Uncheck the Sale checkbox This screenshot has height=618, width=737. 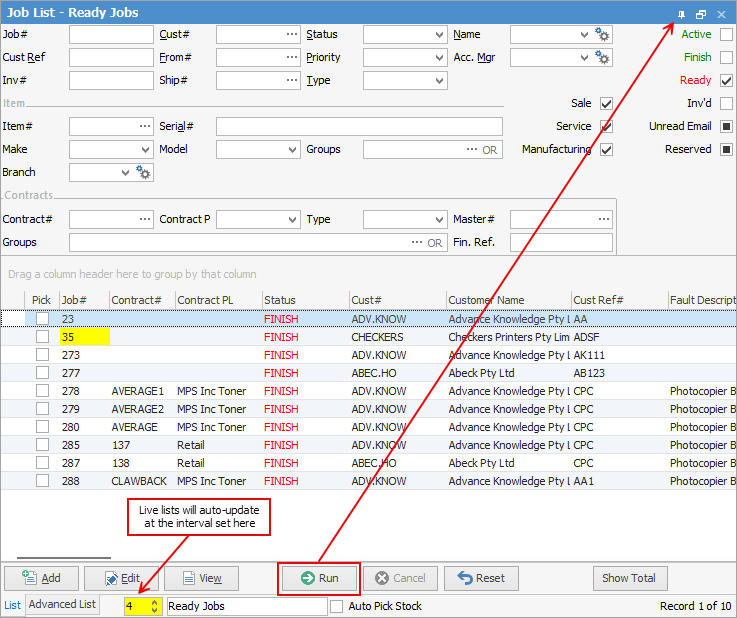606,103
